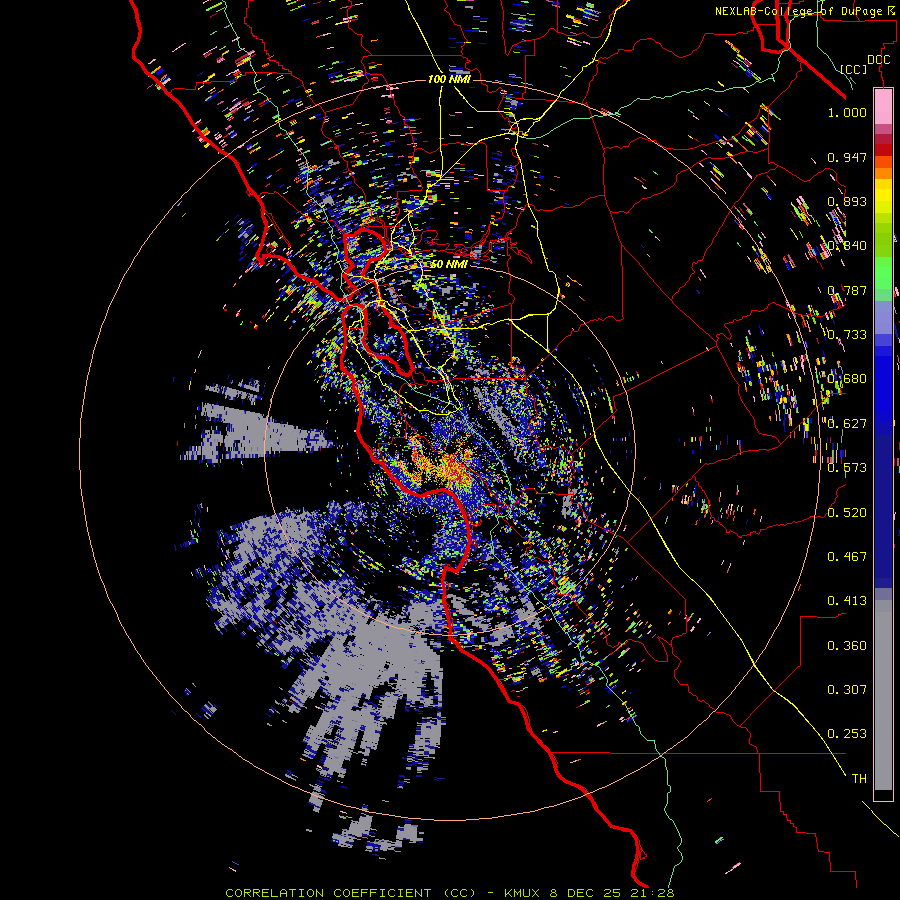
Task: Click the 0.520 scale value
Action: tap(847, 512)
